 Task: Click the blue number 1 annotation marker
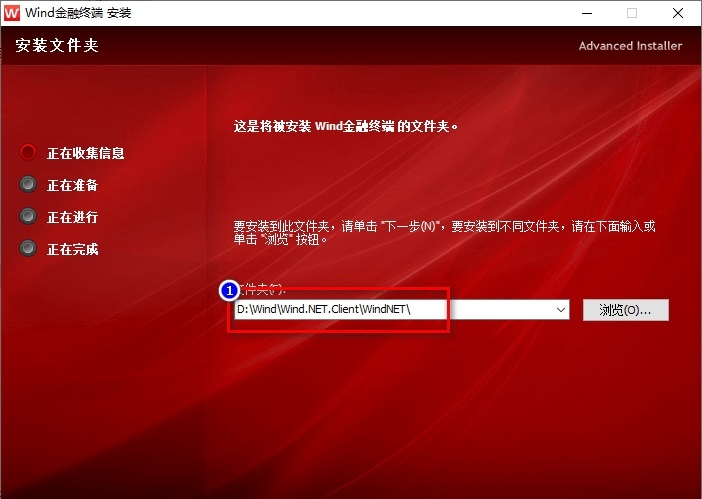[x=229, y=291]
